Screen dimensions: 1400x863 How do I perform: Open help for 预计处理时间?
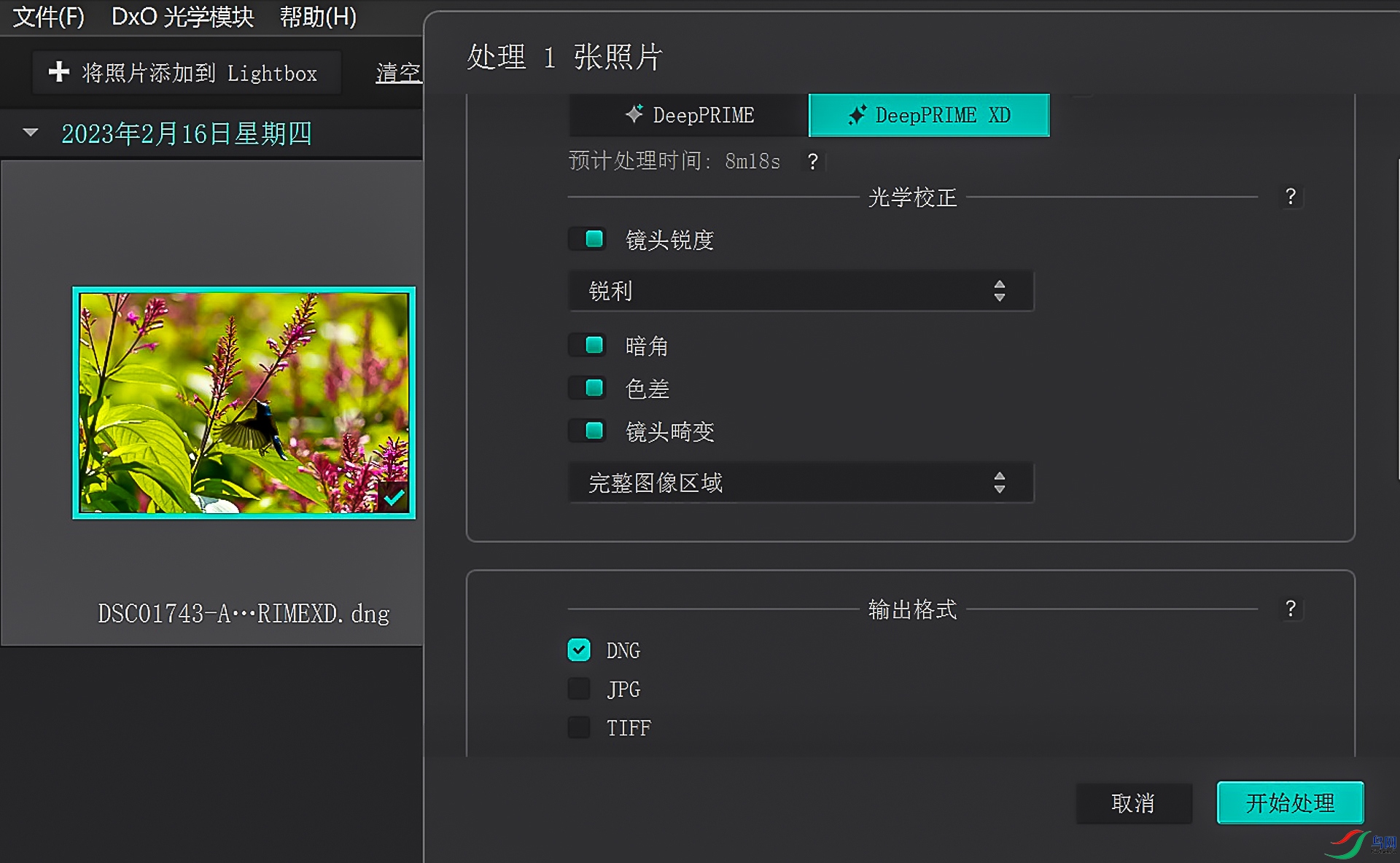tap(813, 161)
